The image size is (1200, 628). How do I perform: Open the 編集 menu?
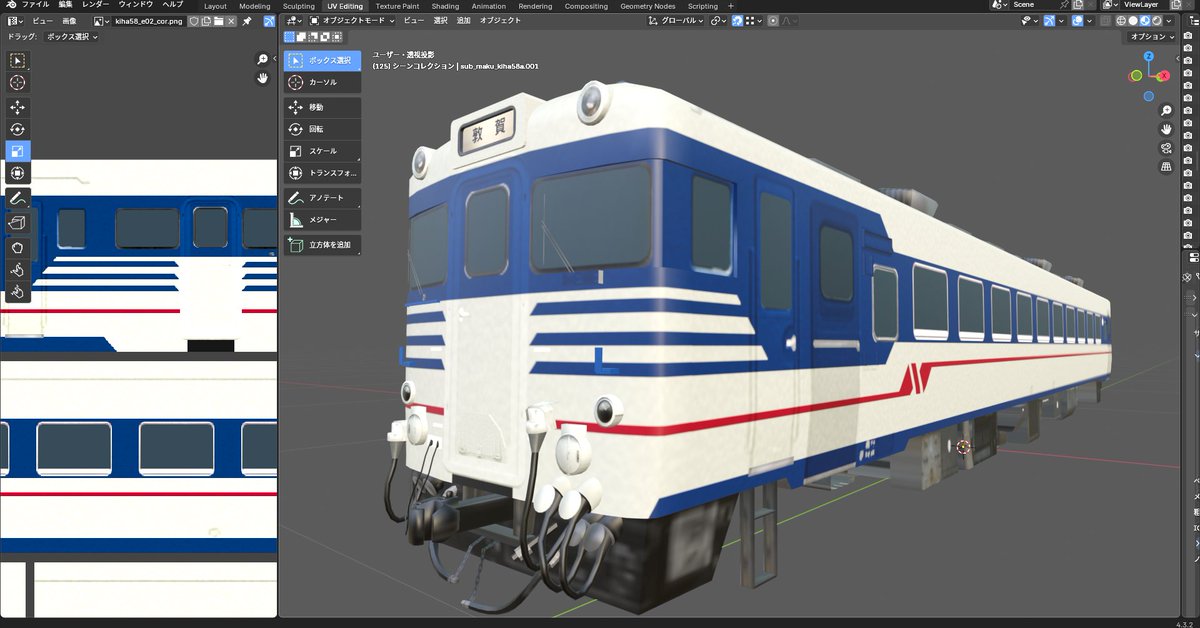point(65,5)
